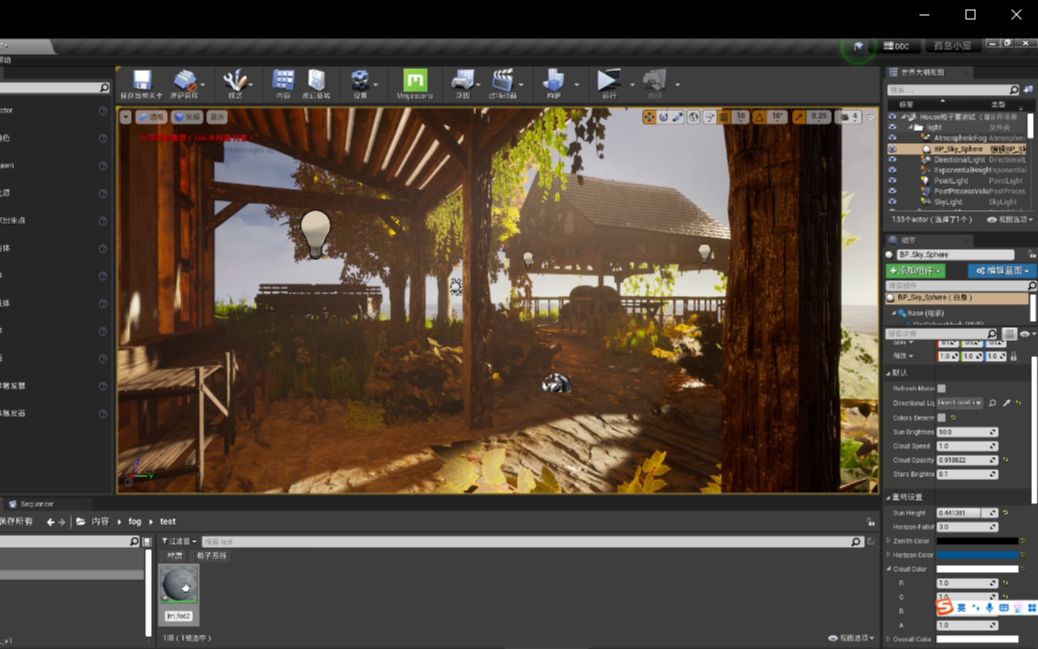Open the 光照 view mode dropdown
This screenshot has width=1038, height=649.
point(185,117)
